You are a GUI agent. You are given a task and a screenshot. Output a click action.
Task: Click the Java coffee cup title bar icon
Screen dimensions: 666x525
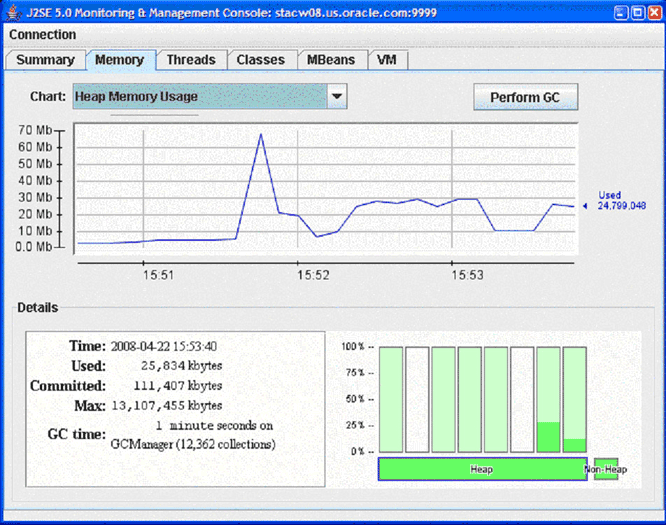tap(15, 12)
